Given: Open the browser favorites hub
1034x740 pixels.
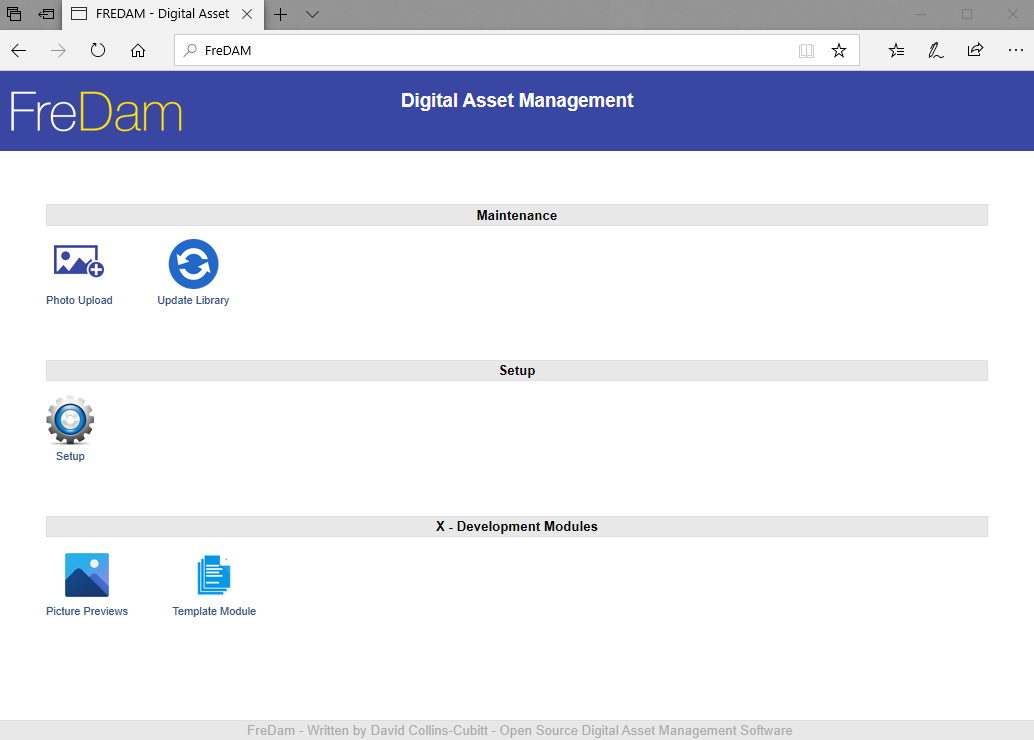Looking at the screenshot, I should coord(896,50).
